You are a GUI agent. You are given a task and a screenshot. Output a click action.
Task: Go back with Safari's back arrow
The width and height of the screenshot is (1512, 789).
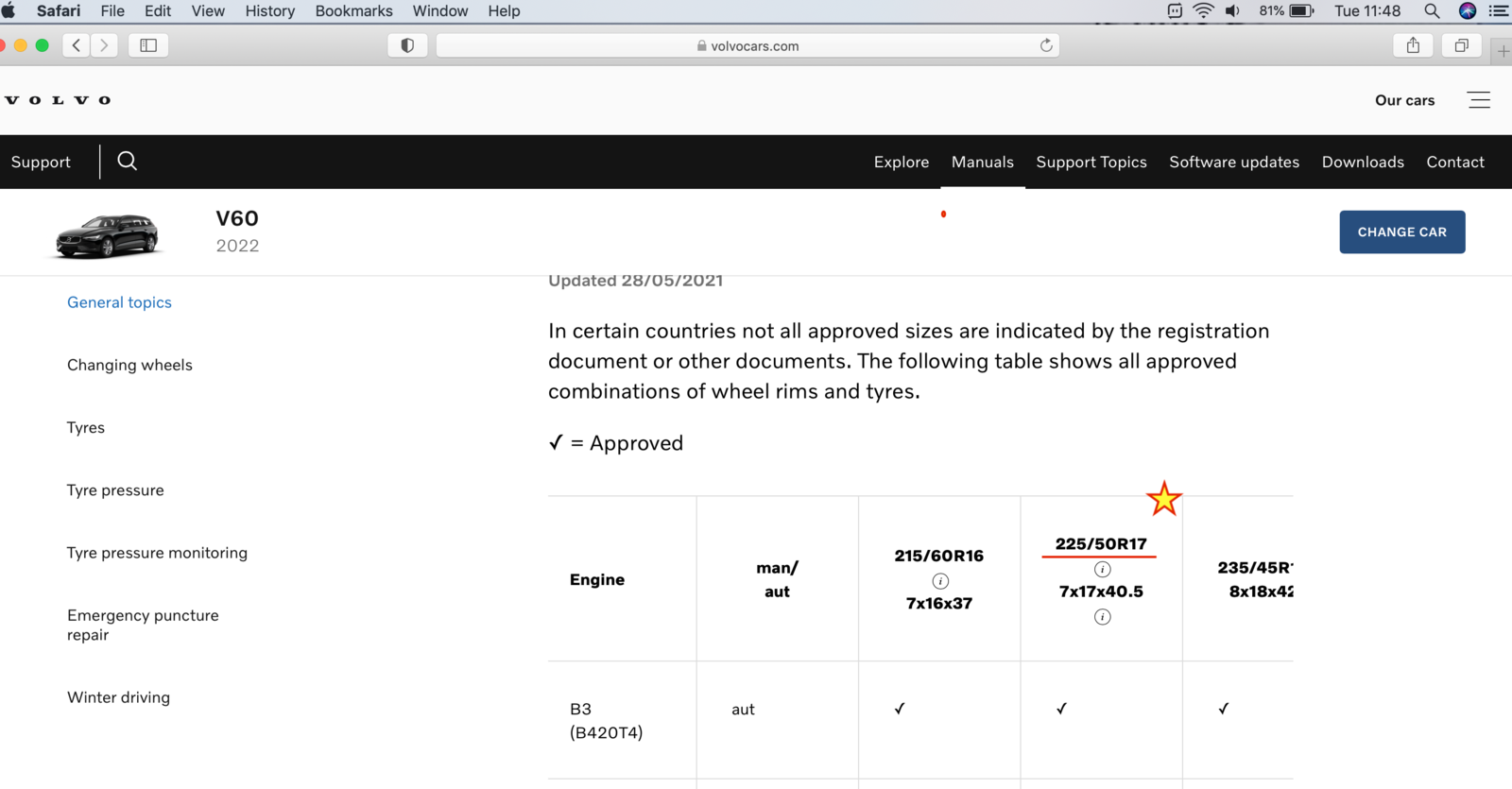pos(77,45)
